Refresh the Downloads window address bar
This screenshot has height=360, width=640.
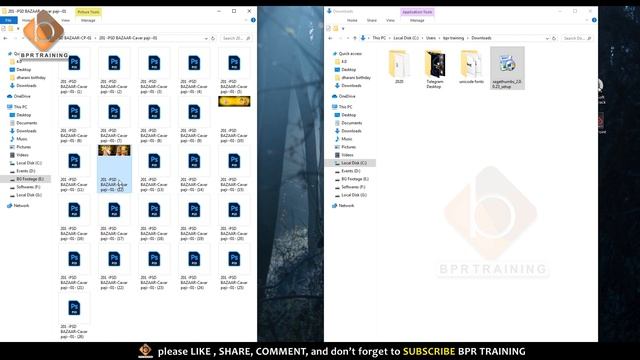[x=554, y=38]
